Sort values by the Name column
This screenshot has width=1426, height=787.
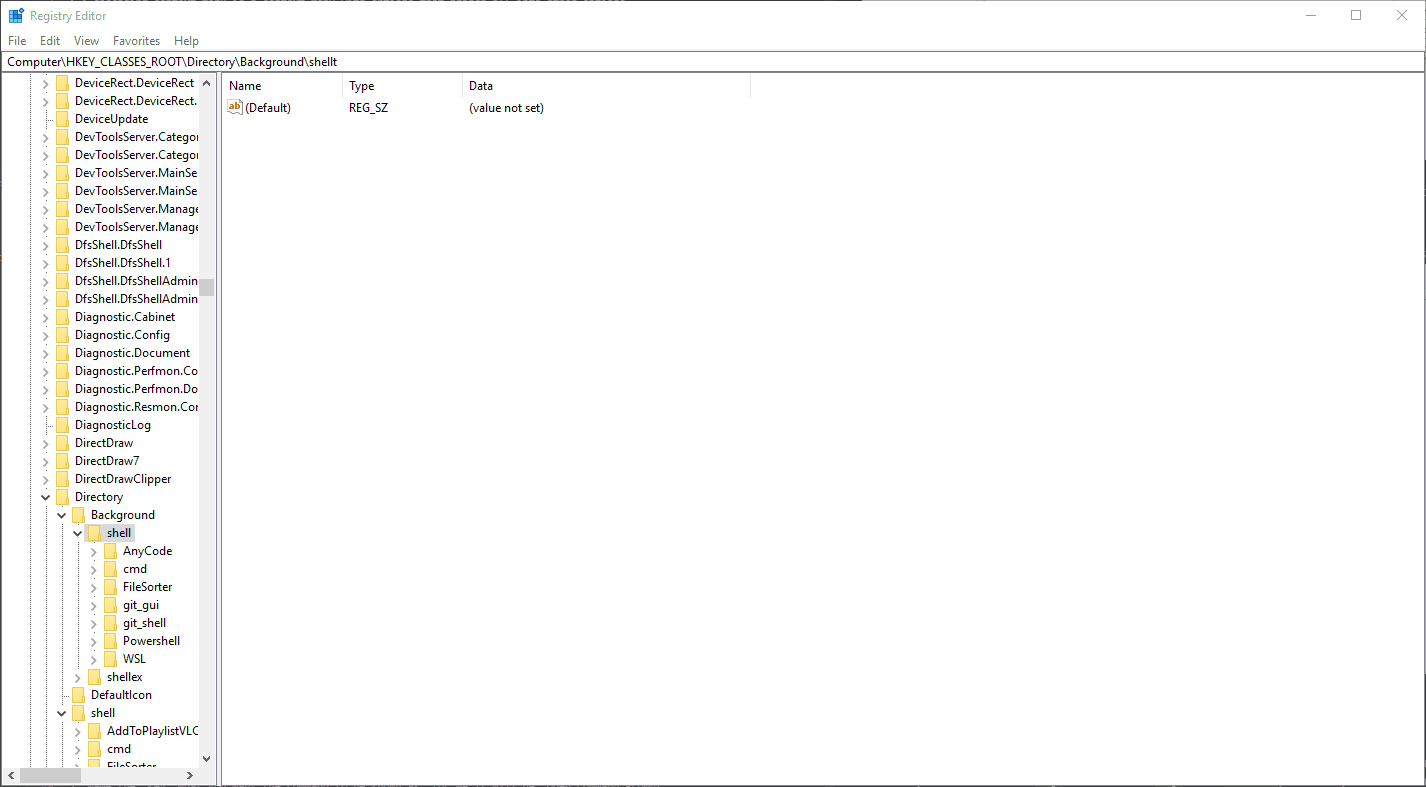pyautogui.click(x=245, y=85)
